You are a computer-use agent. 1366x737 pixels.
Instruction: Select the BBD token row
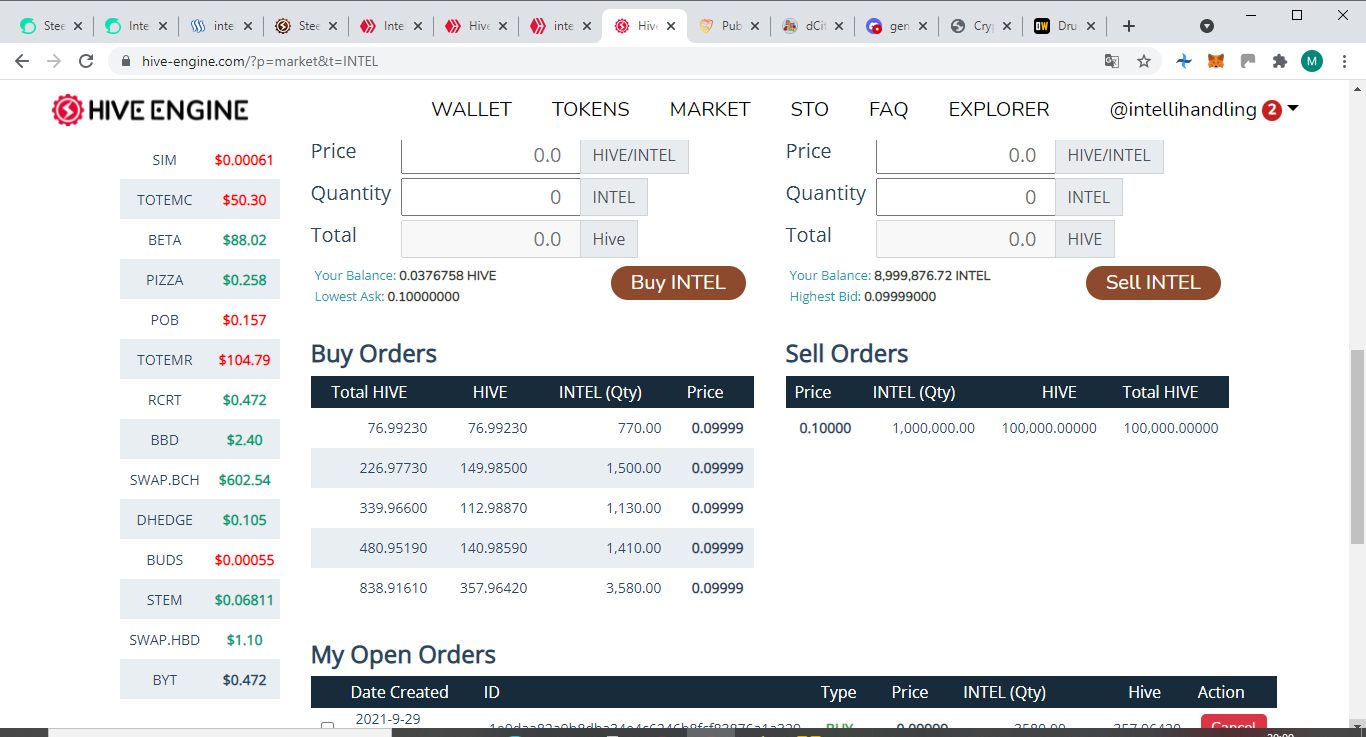coord(200,440)
